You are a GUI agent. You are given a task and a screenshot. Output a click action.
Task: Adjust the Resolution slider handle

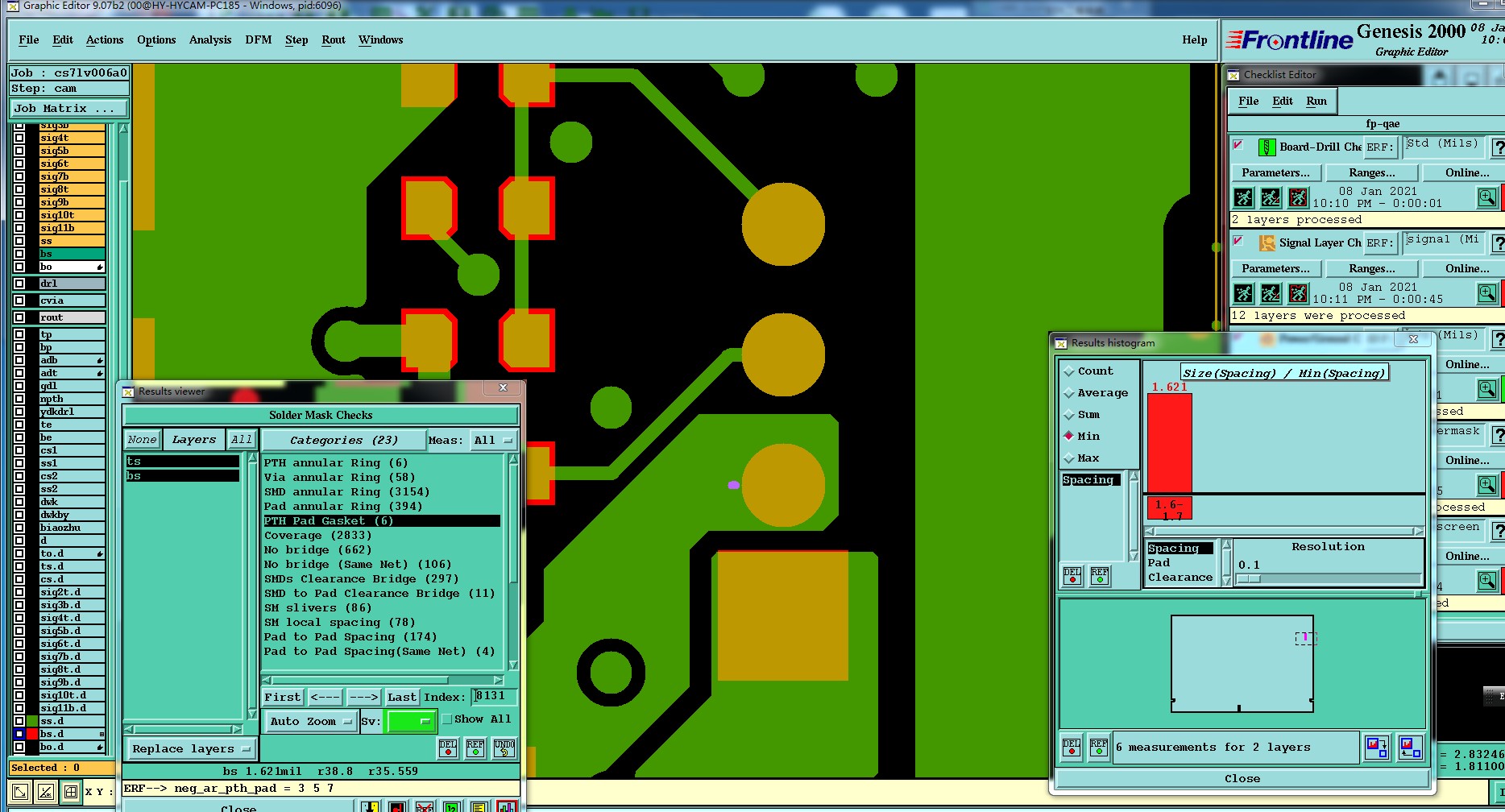coord(1248,579)
